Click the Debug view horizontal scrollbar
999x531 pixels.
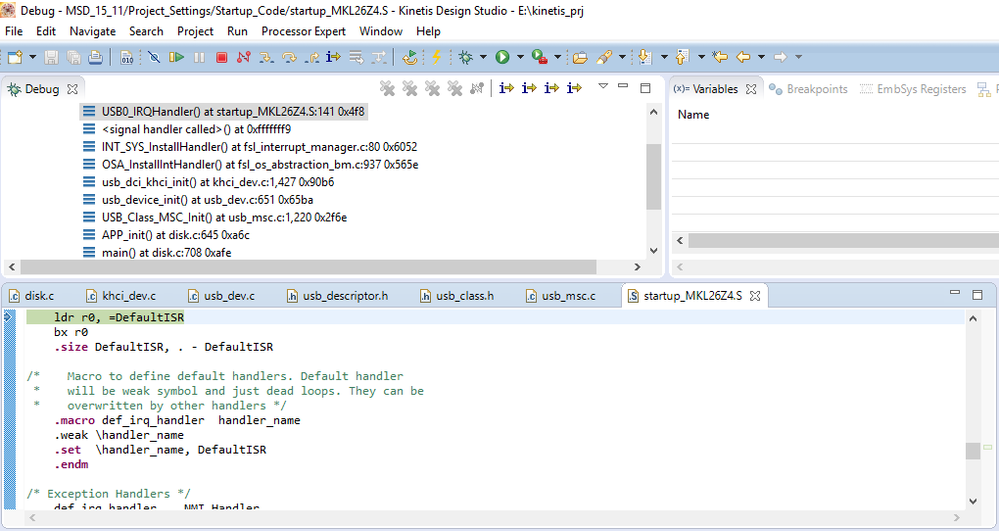pyautogui.click(x=308, y=267)
